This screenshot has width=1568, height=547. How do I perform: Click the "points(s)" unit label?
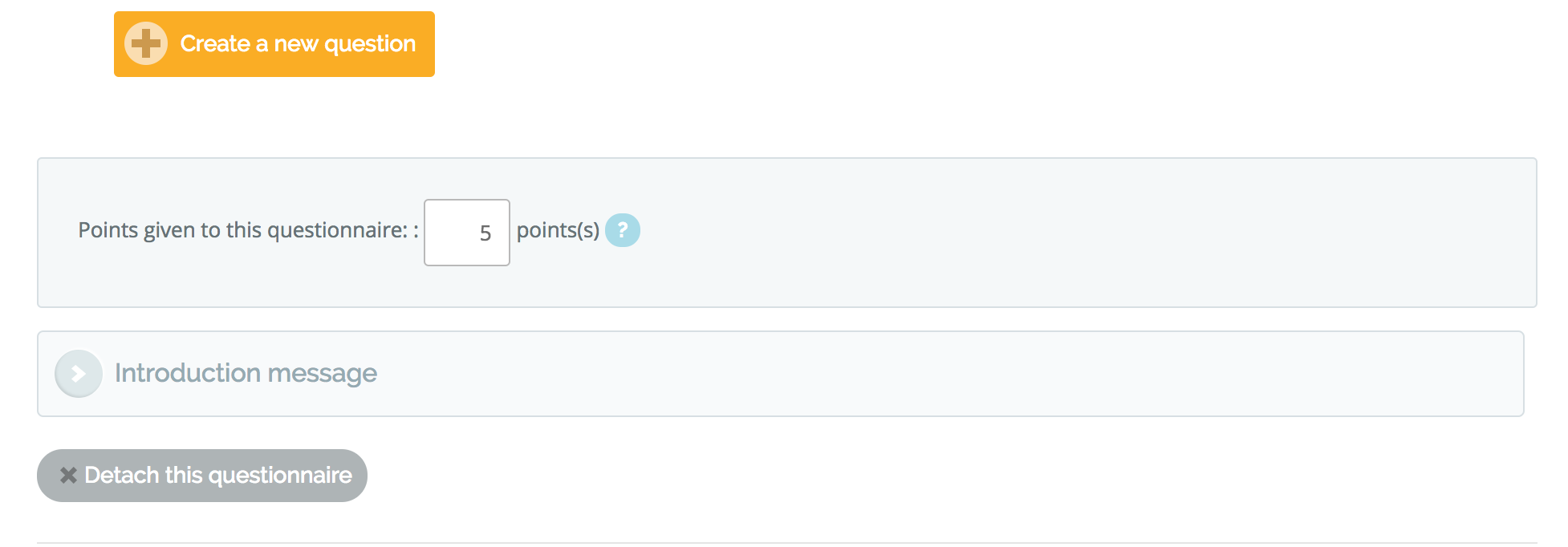click(x=558, y=231)
